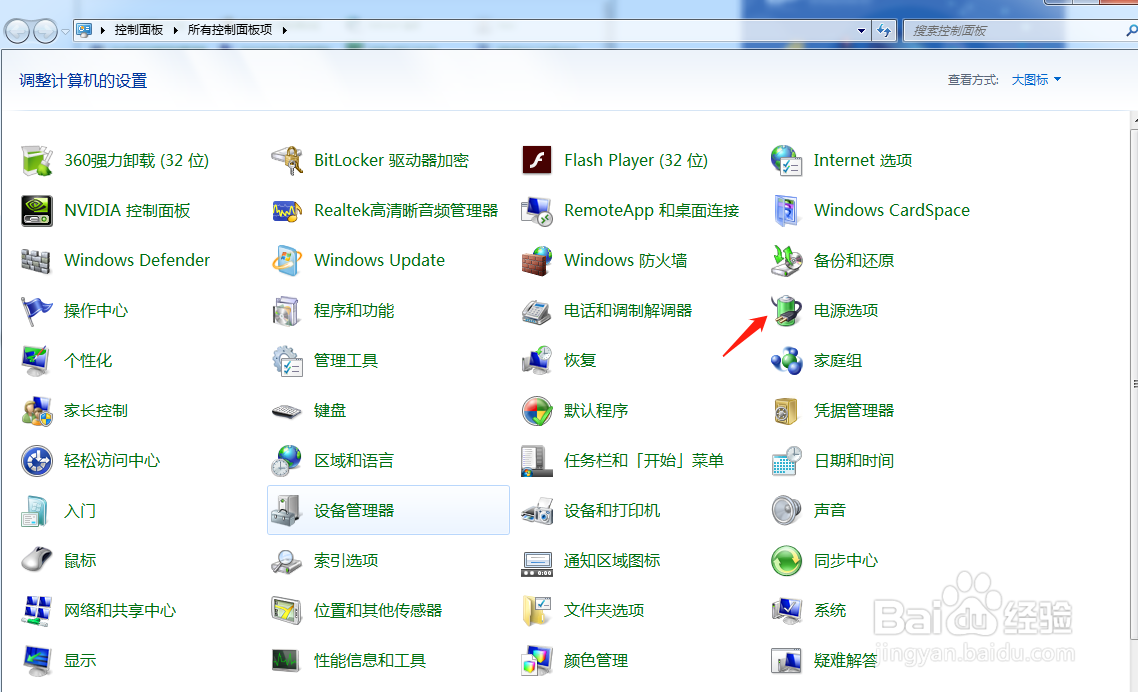
Task: Click the 搜索控制面板 search field
Action: pos(1015,30)
